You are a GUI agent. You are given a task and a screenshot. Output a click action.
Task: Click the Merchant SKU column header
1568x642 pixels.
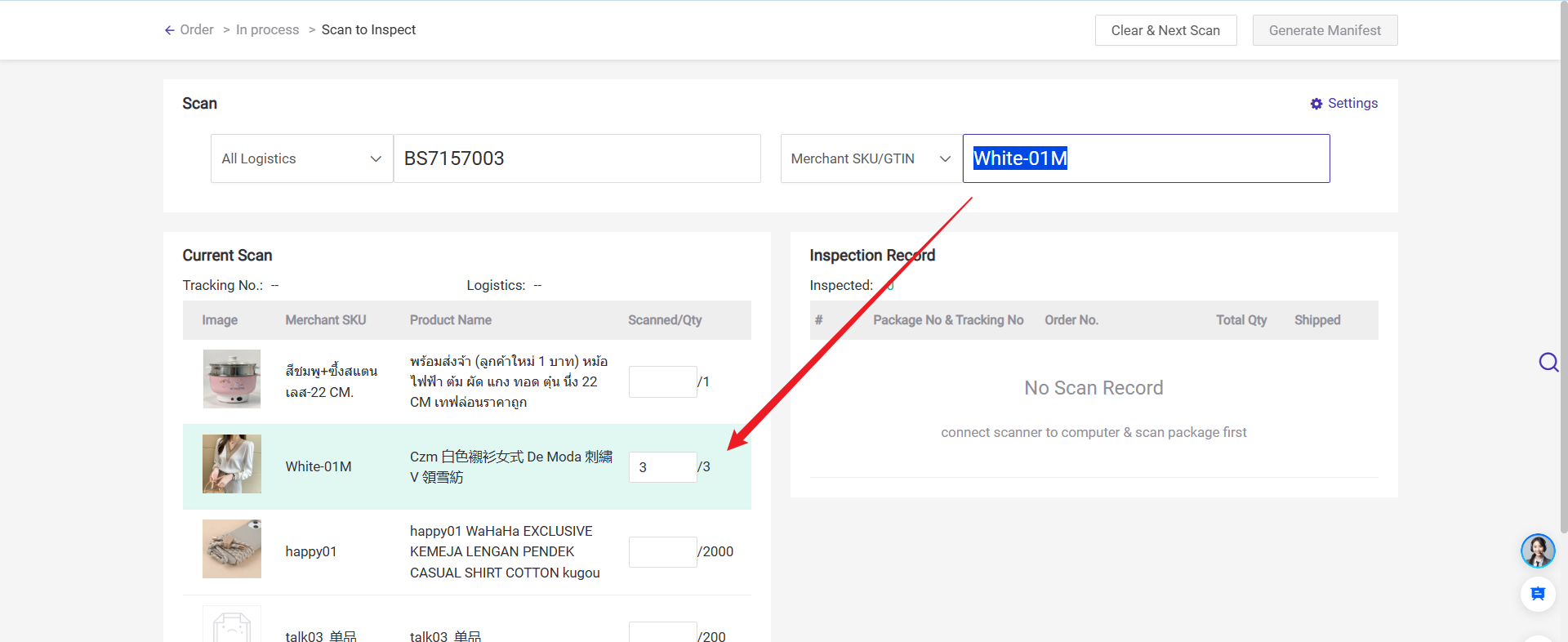click(326, 320)
